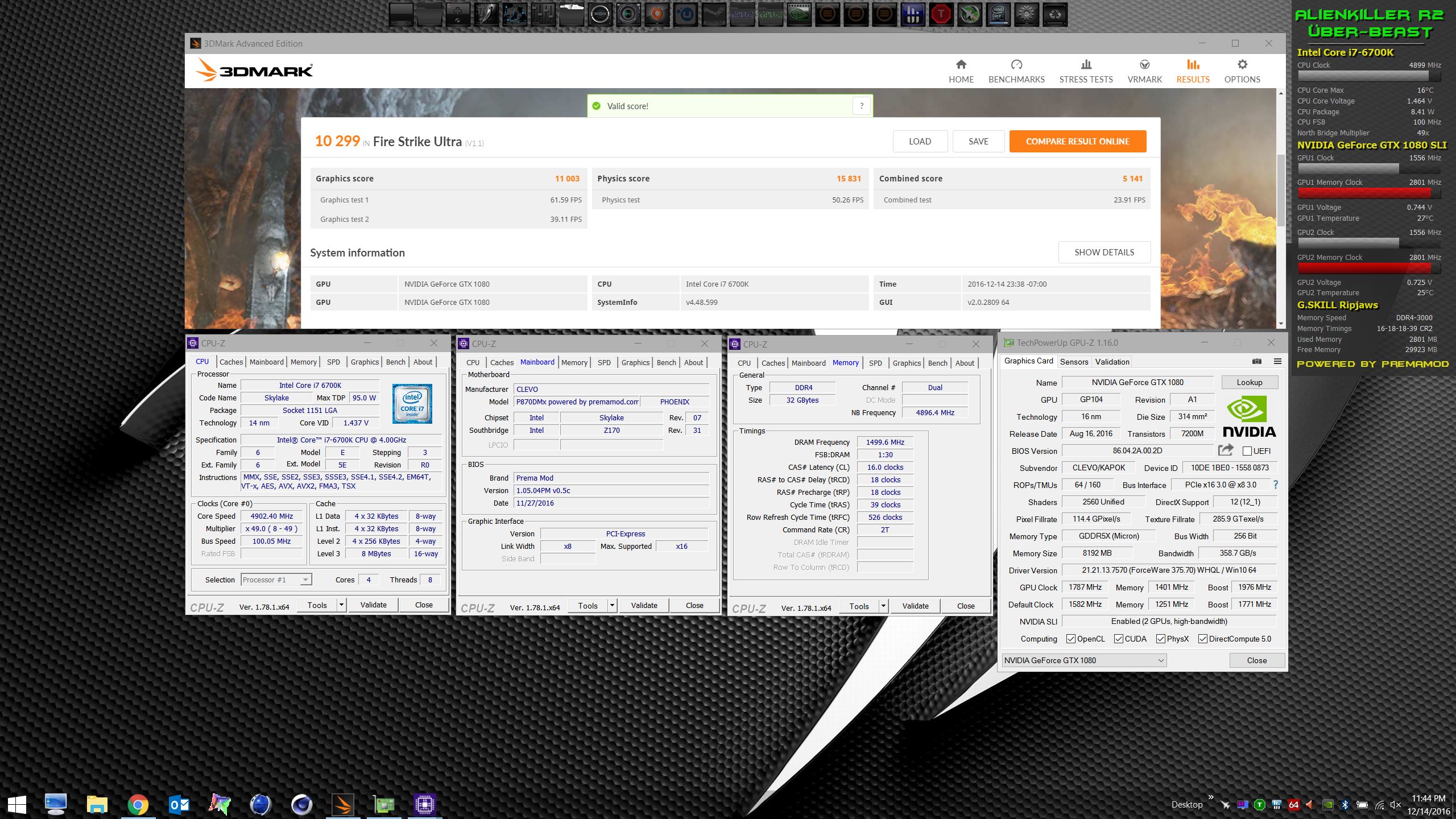Toggle the CUDA checkbox in GPU-Z
Screen dimensions: 1456x819
(x=1119, y=639)
